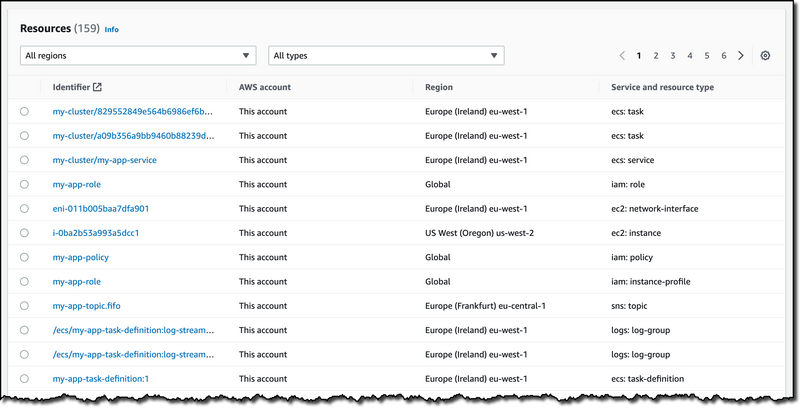Navigate to page 4 of results
The width and height of the screenshot is (800, 408).
(690, 56)
